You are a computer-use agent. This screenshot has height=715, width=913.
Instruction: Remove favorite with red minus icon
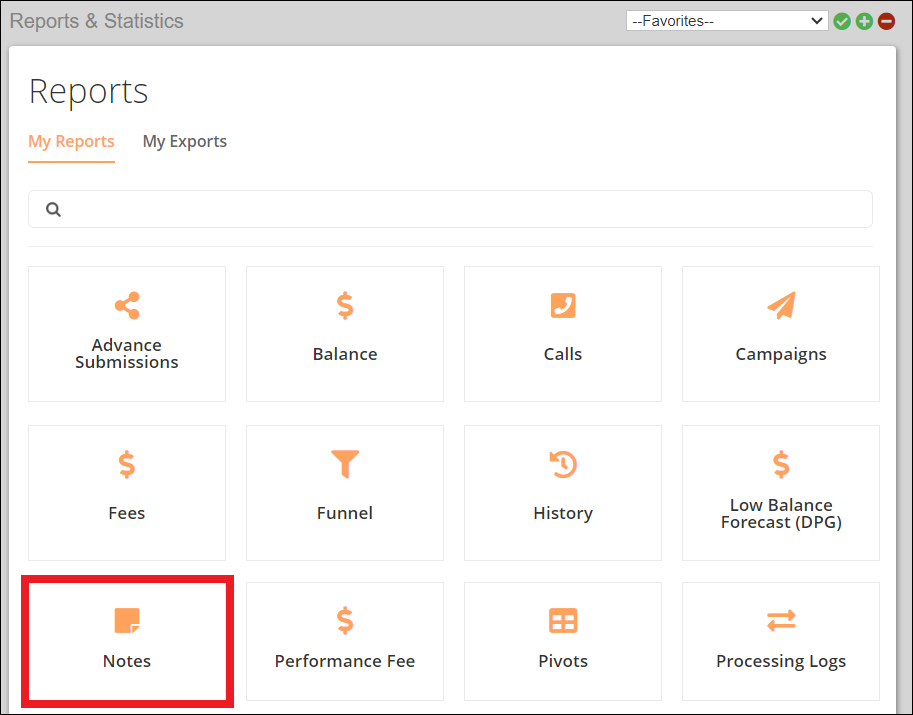pyautogui.click(x=886, y=21)
